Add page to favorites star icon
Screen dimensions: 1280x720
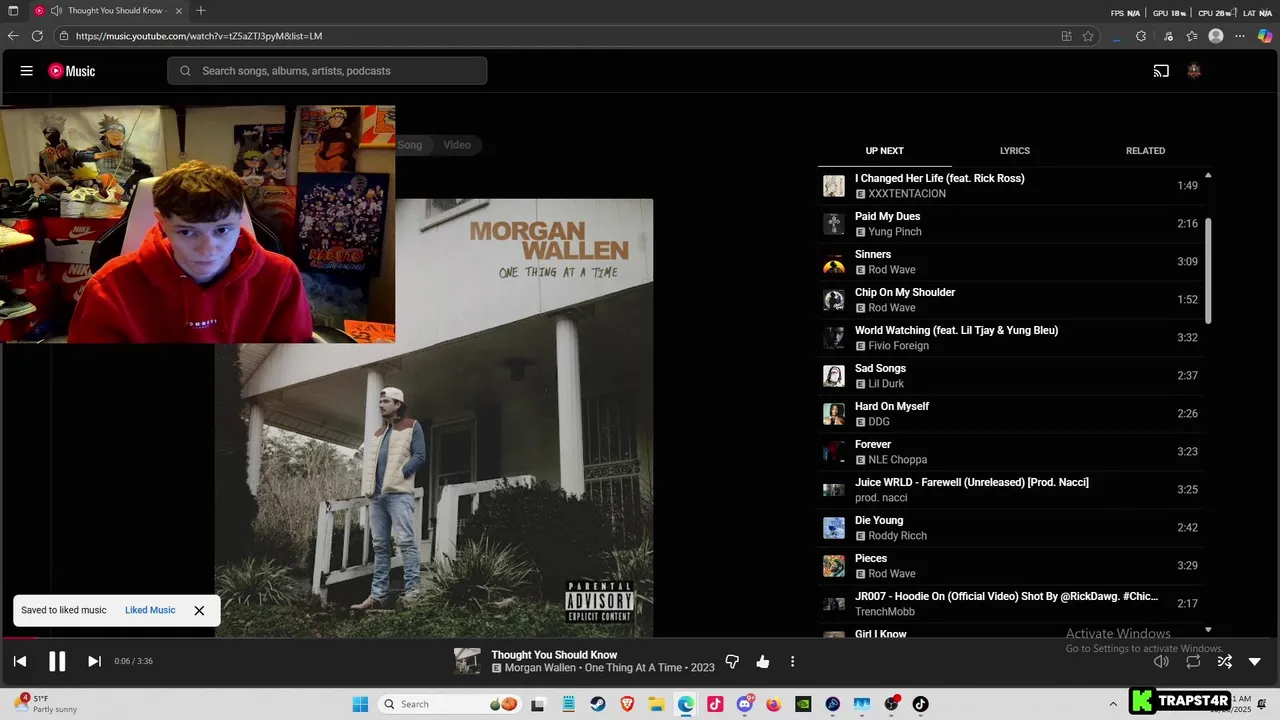[1088, 36]
